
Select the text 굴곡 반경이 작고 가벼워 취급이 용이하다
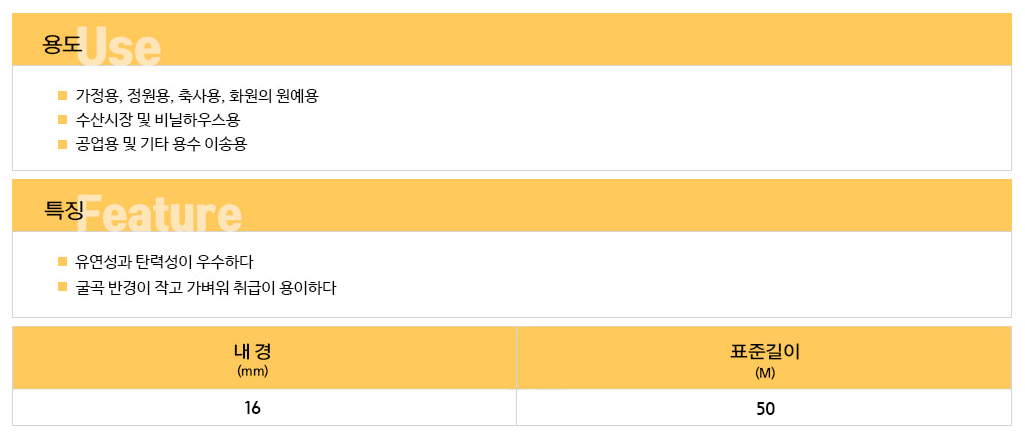(x=205, y=287)
